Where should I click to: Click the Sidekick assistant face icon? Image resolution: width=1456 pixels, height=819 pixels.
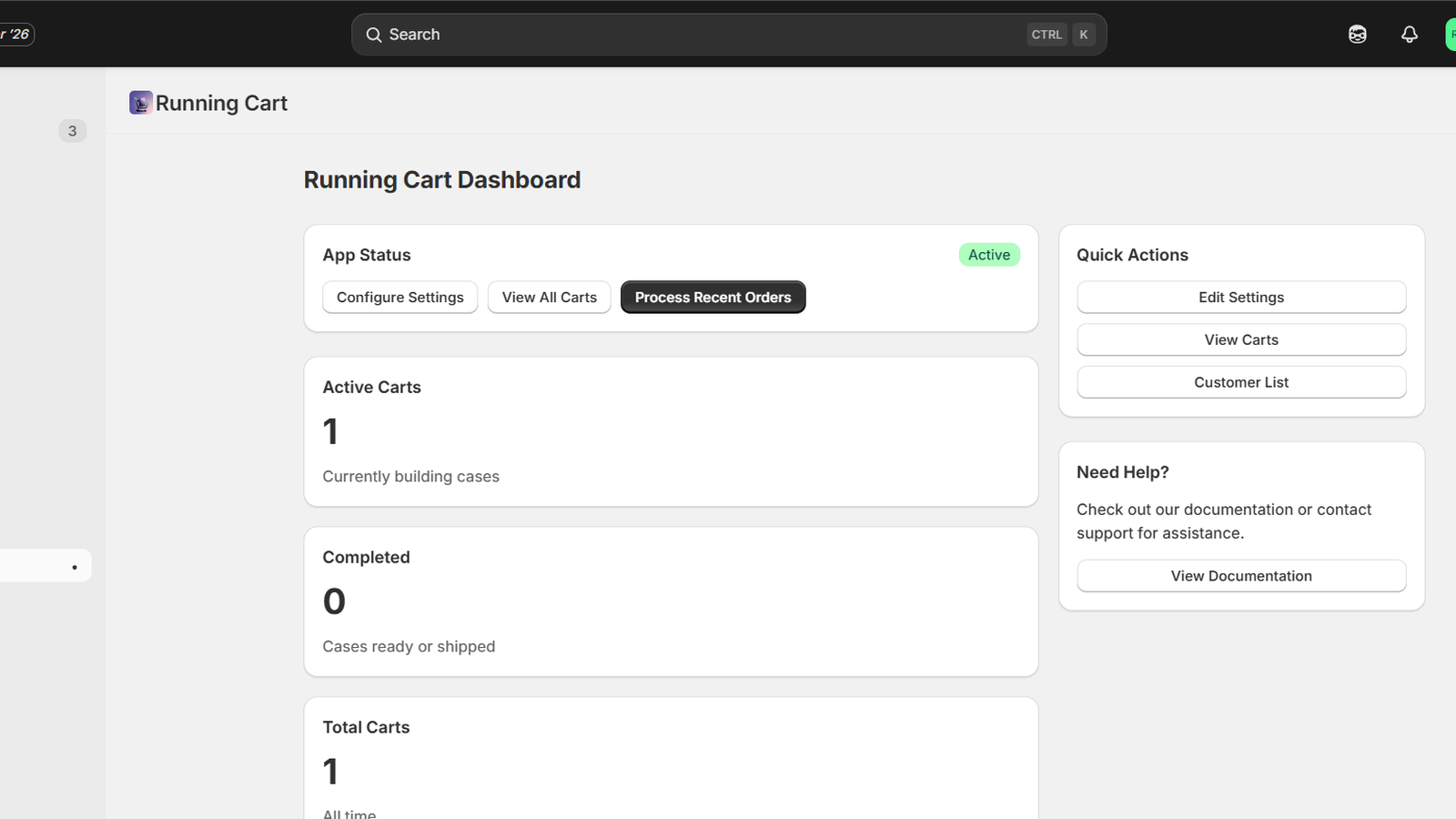click(1357, 34)
